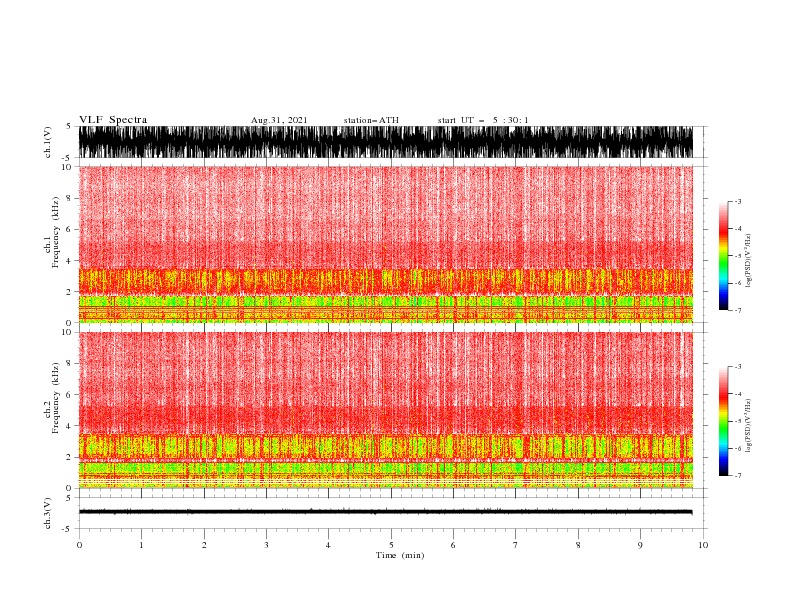Click the time axis tick label "2"
792x612 pixels.
pyautogui.click(x=204, y=545)
